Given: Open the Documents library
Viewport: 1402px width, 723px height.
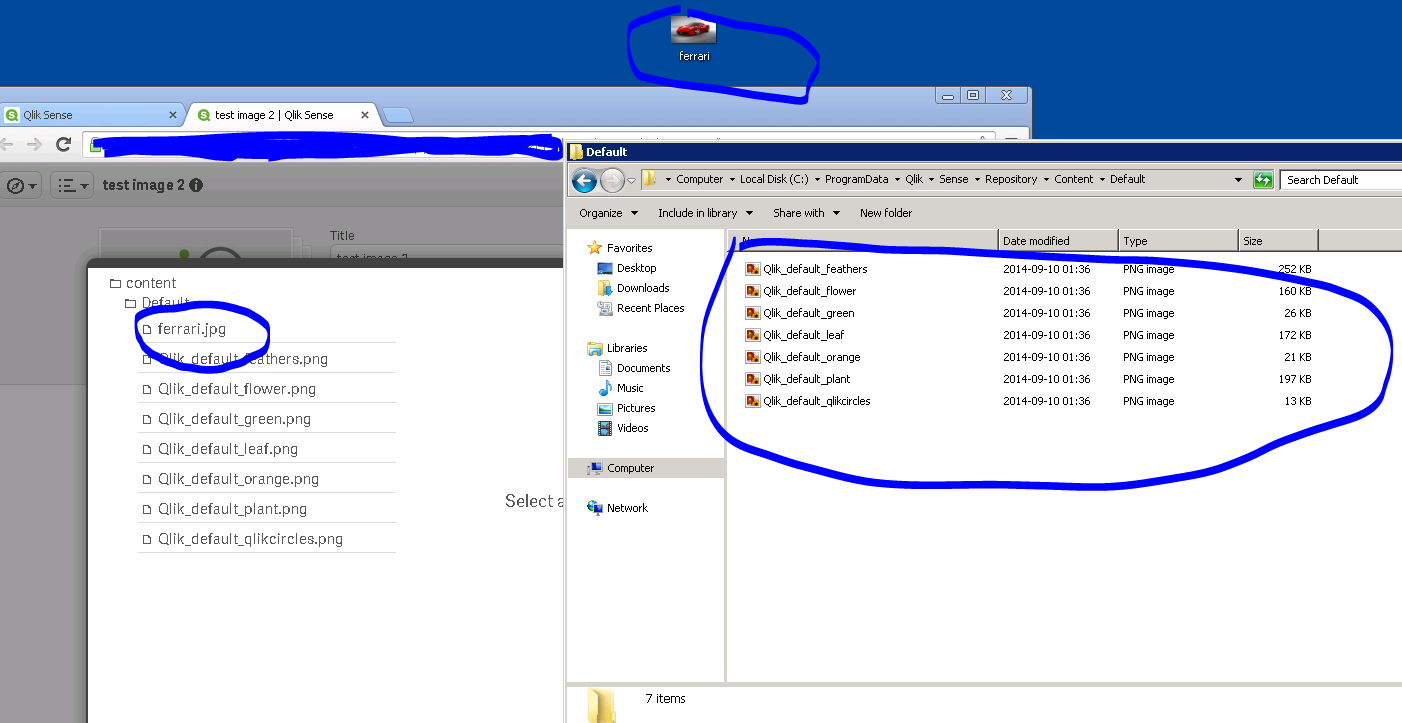Looking at the screenshot, I should [x=643, y=368].
